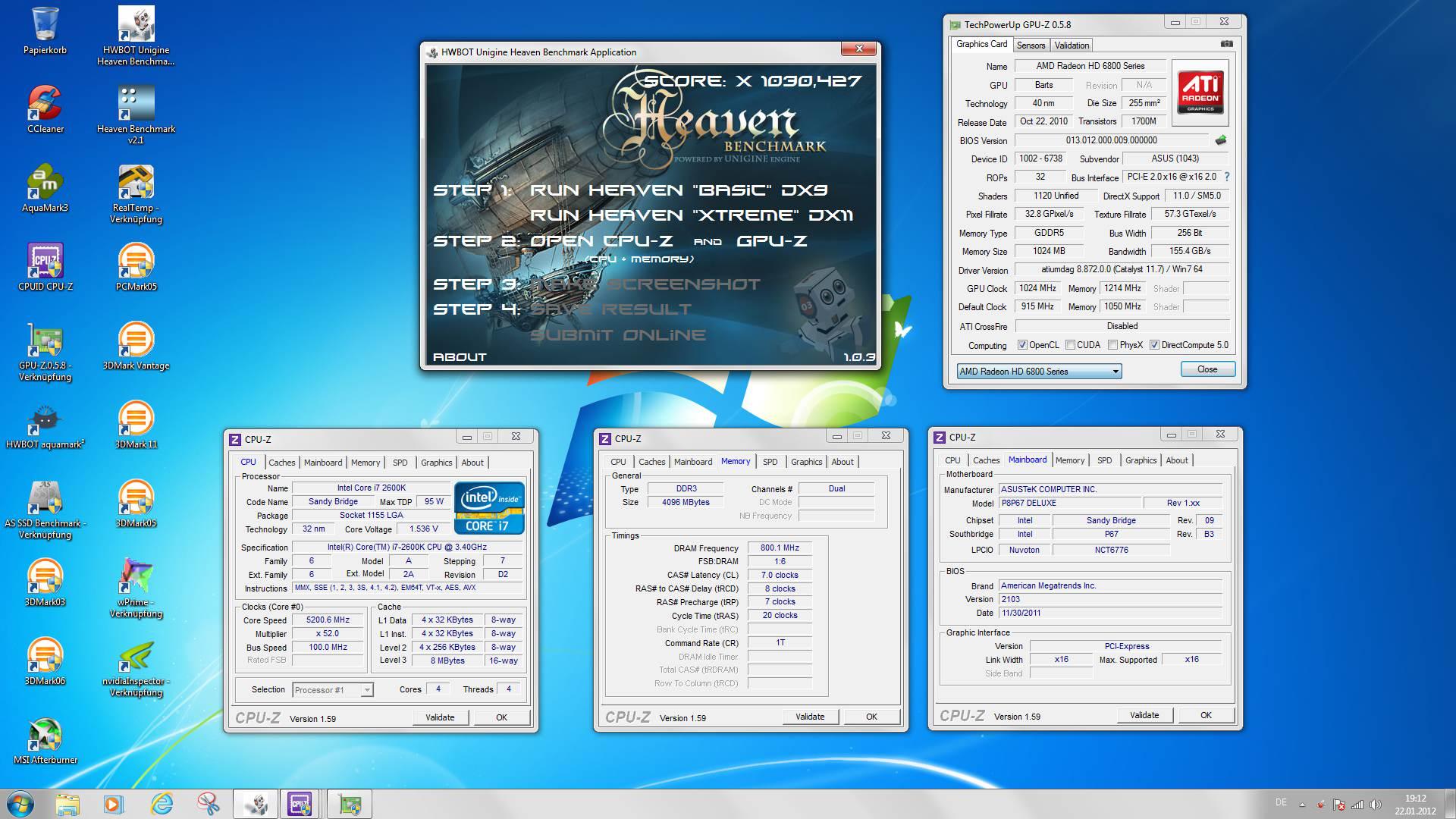Image resolution: width=1456 pixels, height=819 pixels.
Task: Open the 3DMark 11 desktop icon
Action: [x=136, y=425]
